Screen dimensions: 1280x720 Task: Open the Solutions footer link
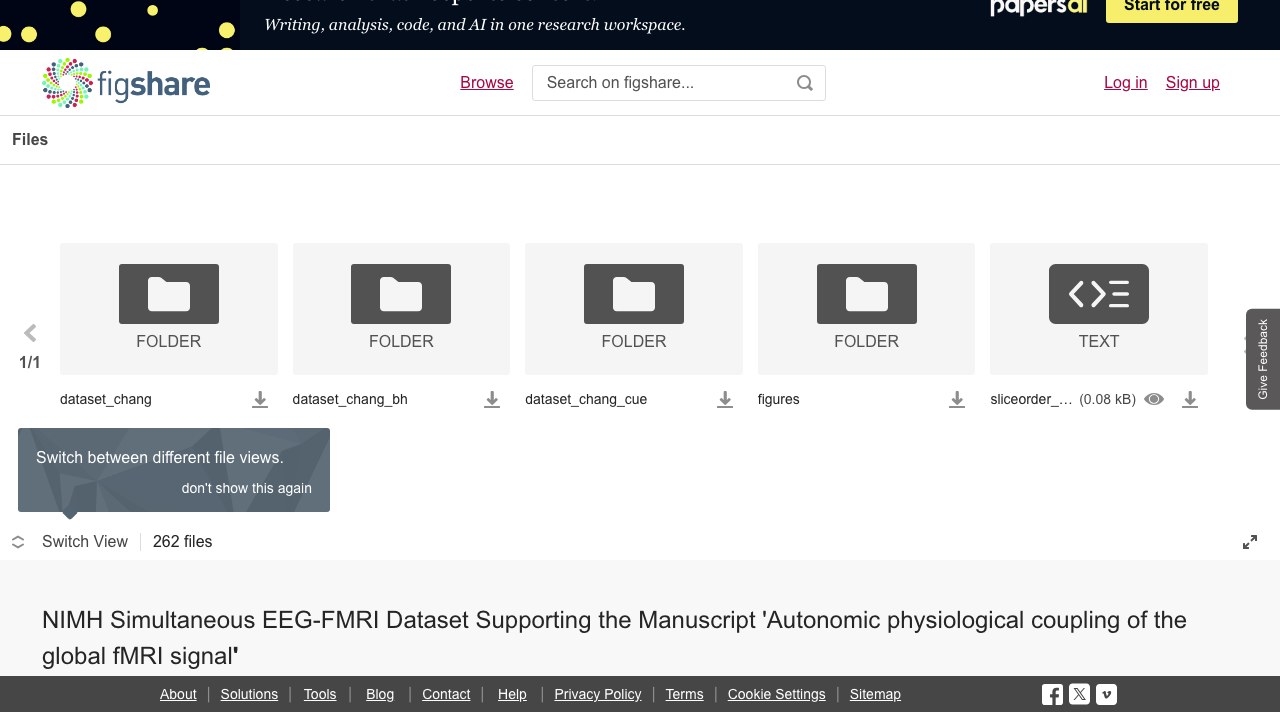click(249, 694)
